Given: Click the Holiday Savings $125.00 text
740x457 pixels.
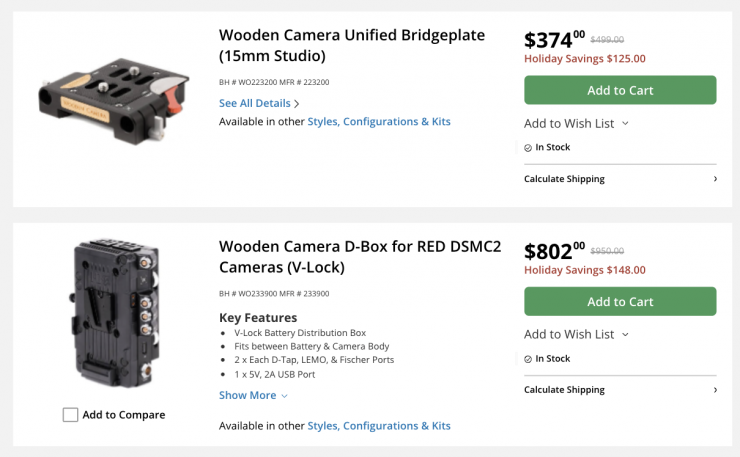Looking at the screenshot, I should click(584, 58).
